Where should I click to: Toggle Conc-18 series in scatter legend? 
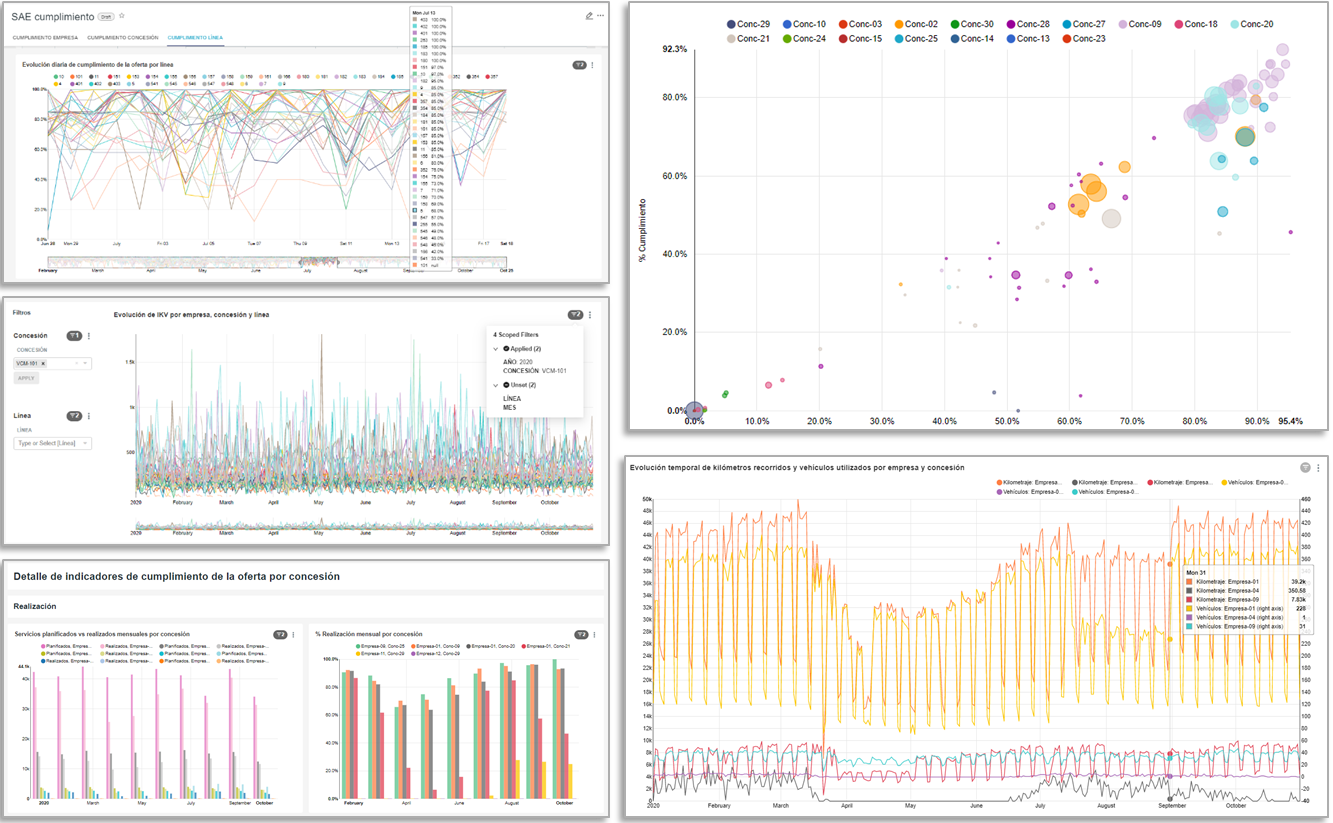point(1196,23)
